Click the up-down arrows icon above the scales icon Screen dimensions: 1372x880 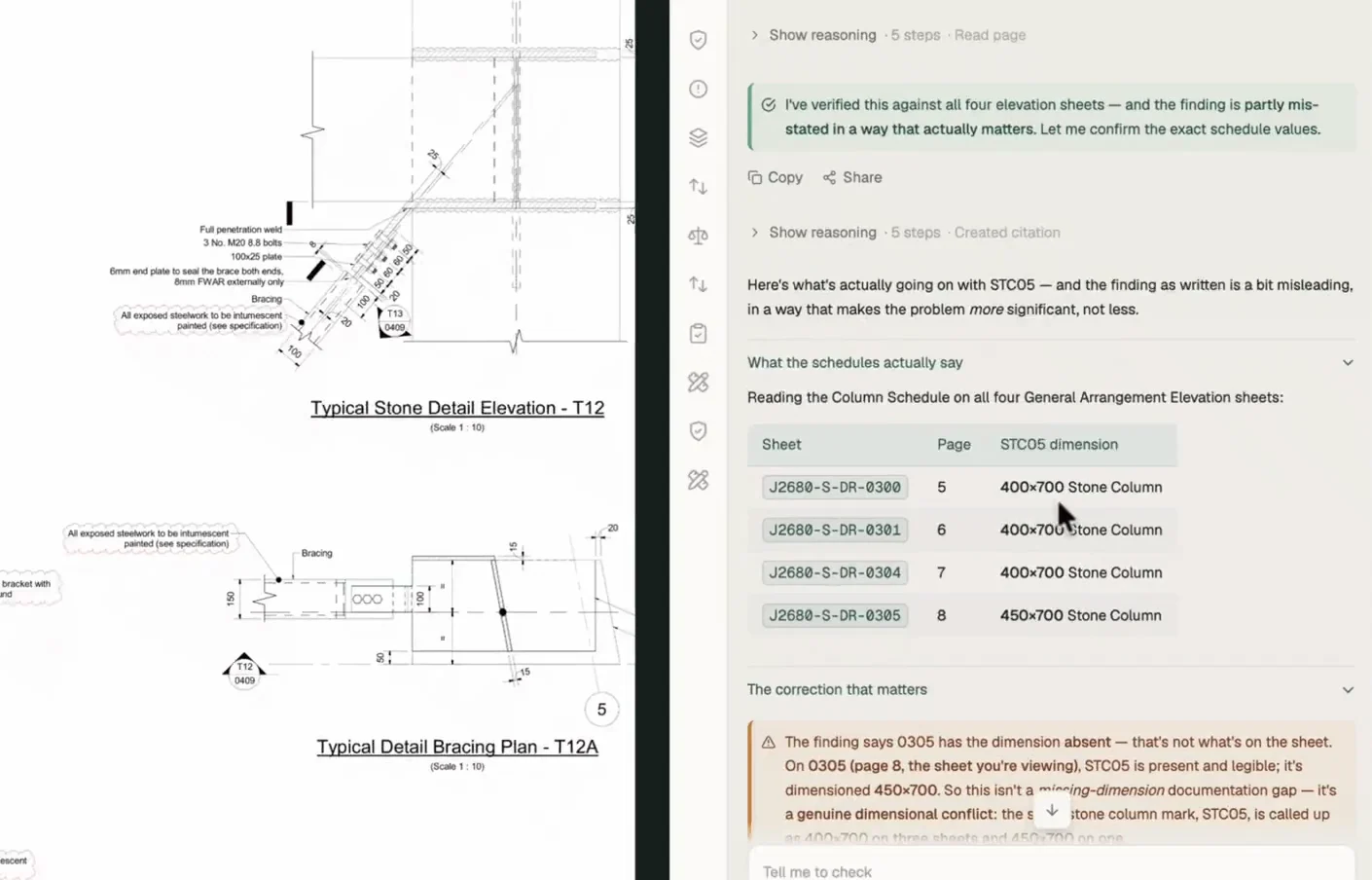(698, 186)
